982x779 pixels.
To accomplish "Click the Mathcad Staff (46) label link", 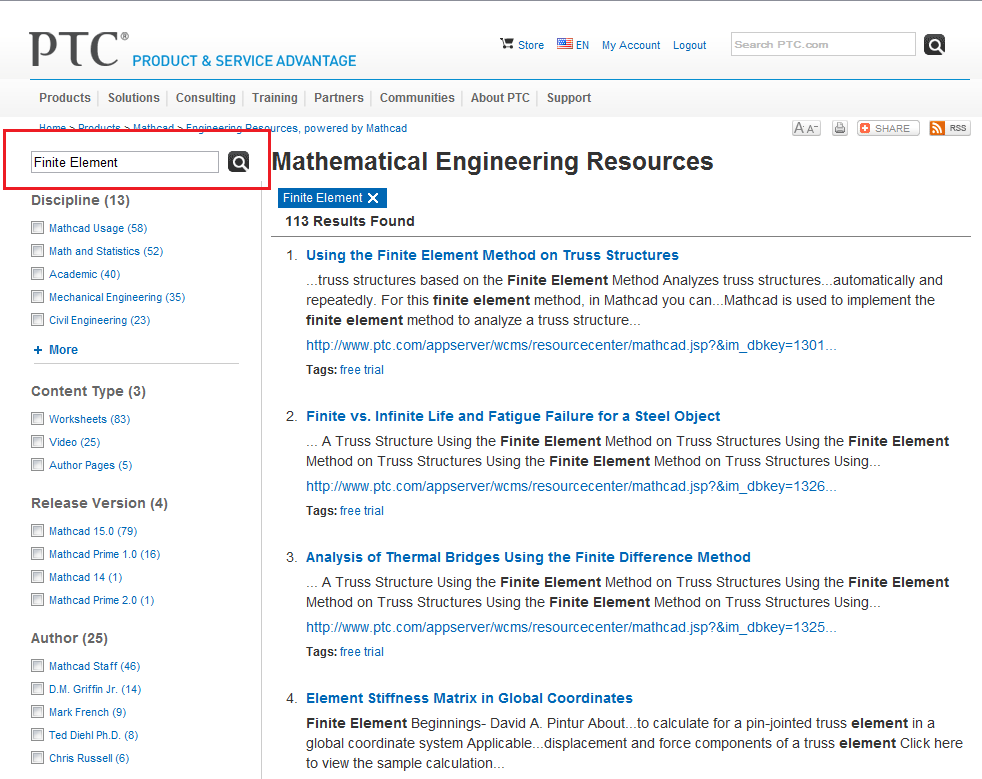I will coord(95,666).
